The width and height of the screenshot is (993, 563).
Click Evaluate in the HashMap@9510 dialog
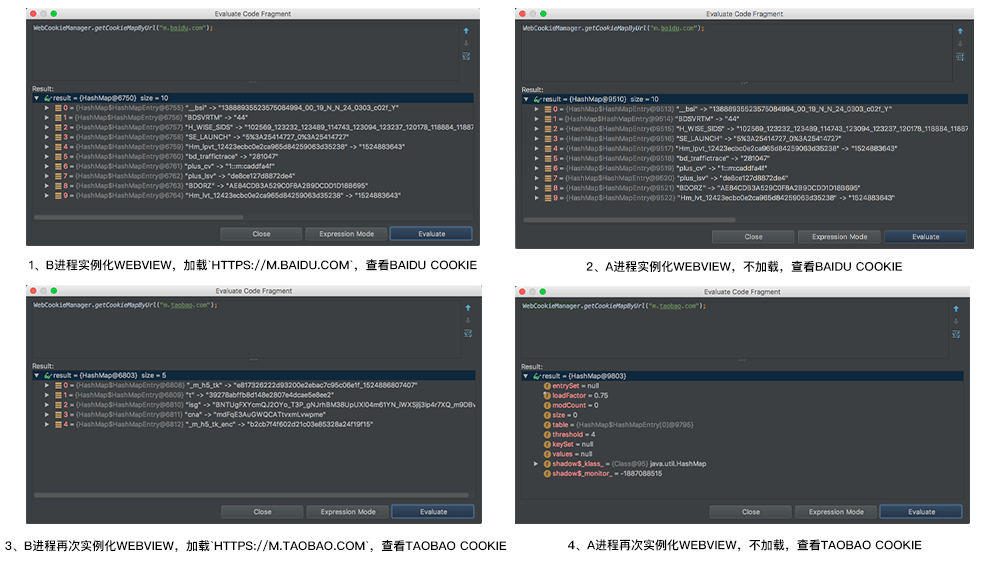925,237
